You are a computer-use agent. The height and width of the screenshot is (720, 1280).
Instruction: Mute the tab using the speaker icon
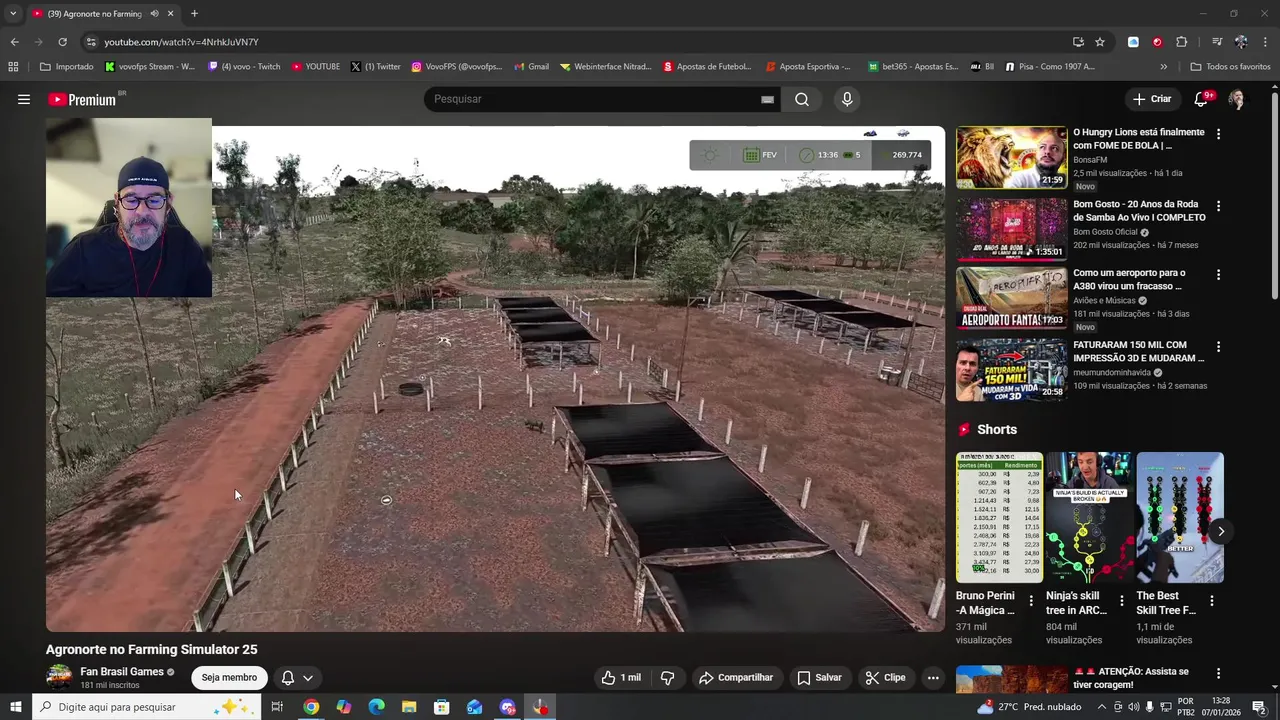tap(154, 14)
